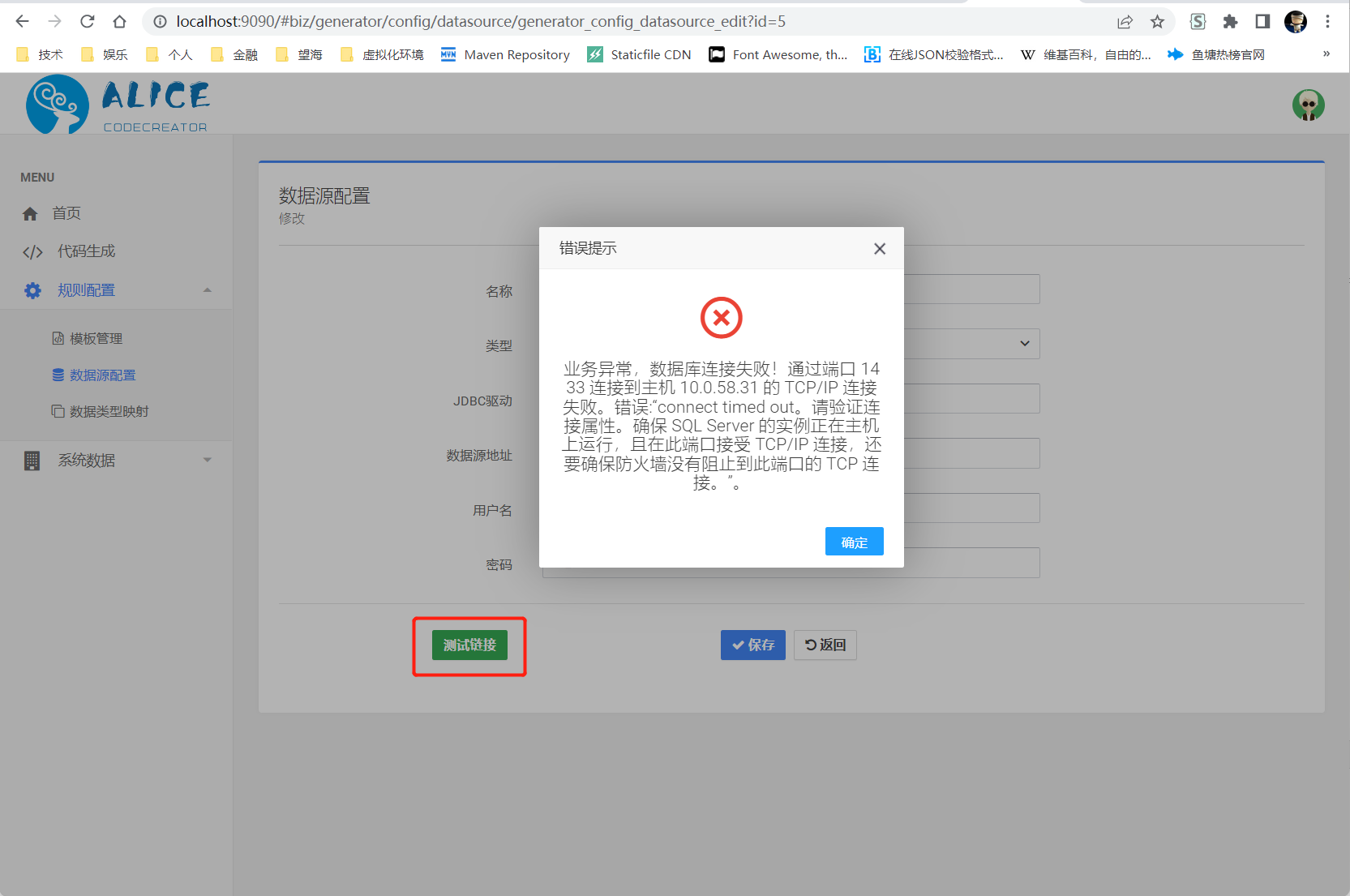Close the 错误提示 dialog with X

click(880, 249)
